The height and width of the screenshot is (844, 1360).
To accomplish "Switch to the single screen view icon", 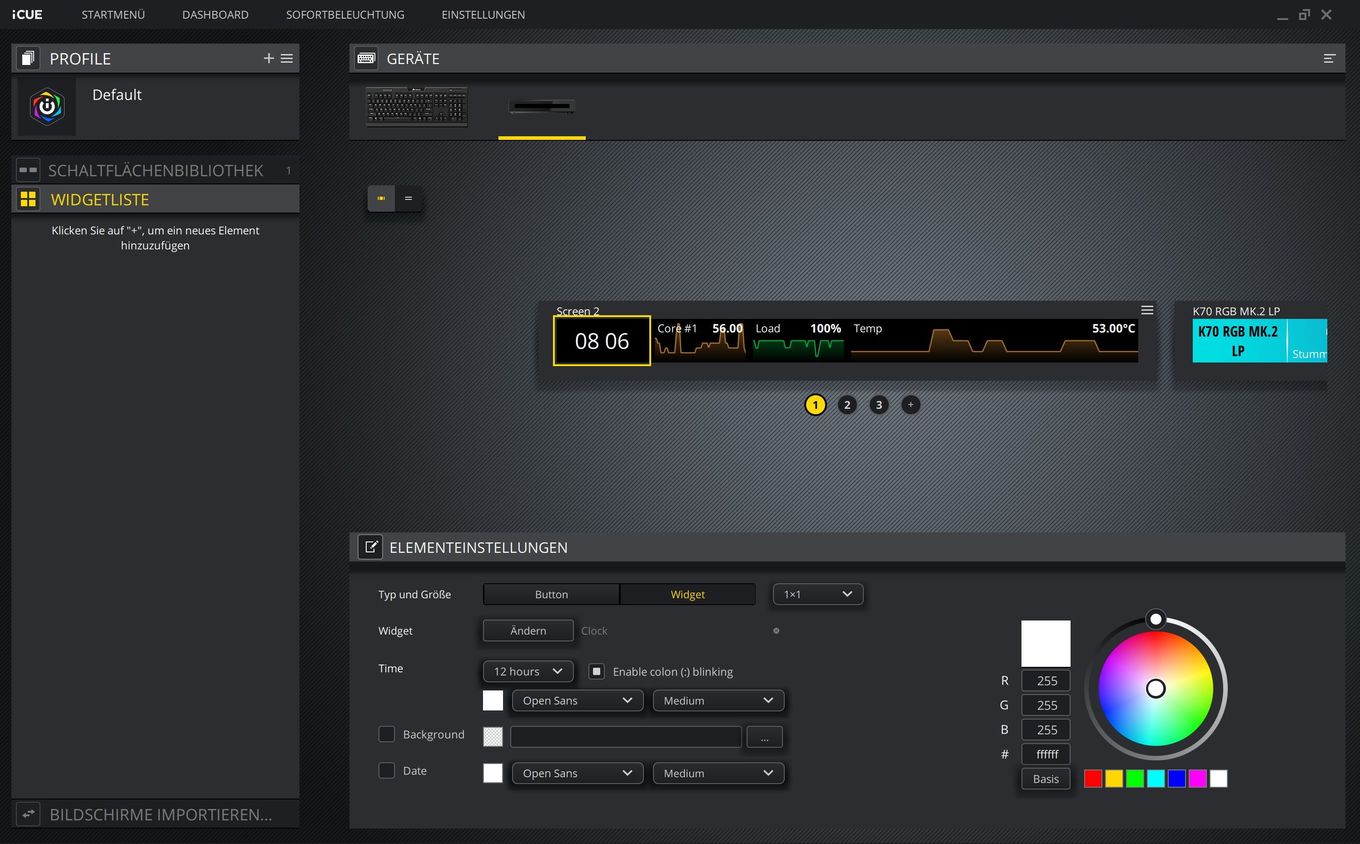I will pos(381,198).
